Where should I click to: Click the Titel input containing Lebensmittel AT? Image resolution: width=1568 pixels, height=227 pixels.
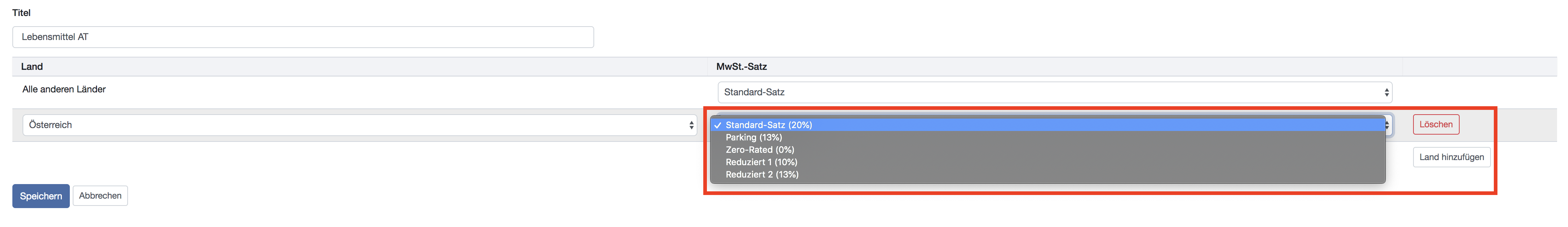[x=303, y=37]
